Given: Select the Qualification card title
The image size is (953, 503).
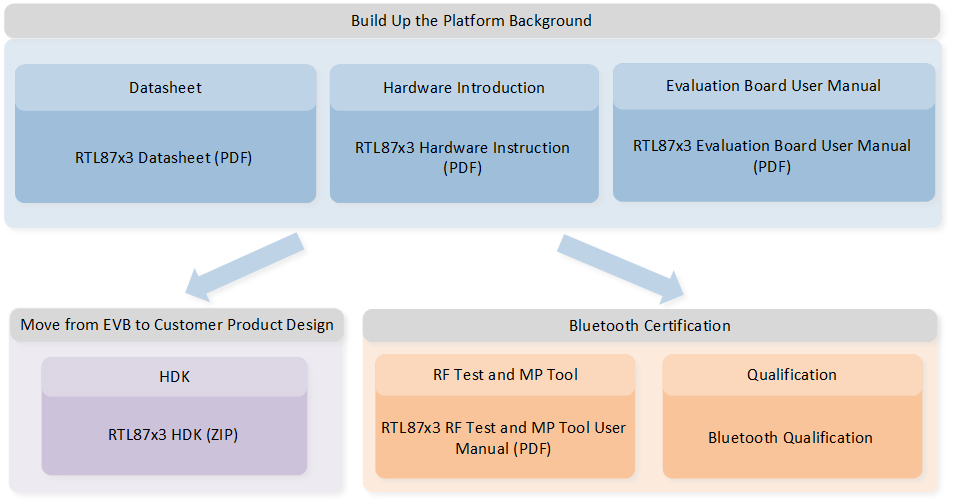Looking at the screenshot, I should tap(792, 375).
